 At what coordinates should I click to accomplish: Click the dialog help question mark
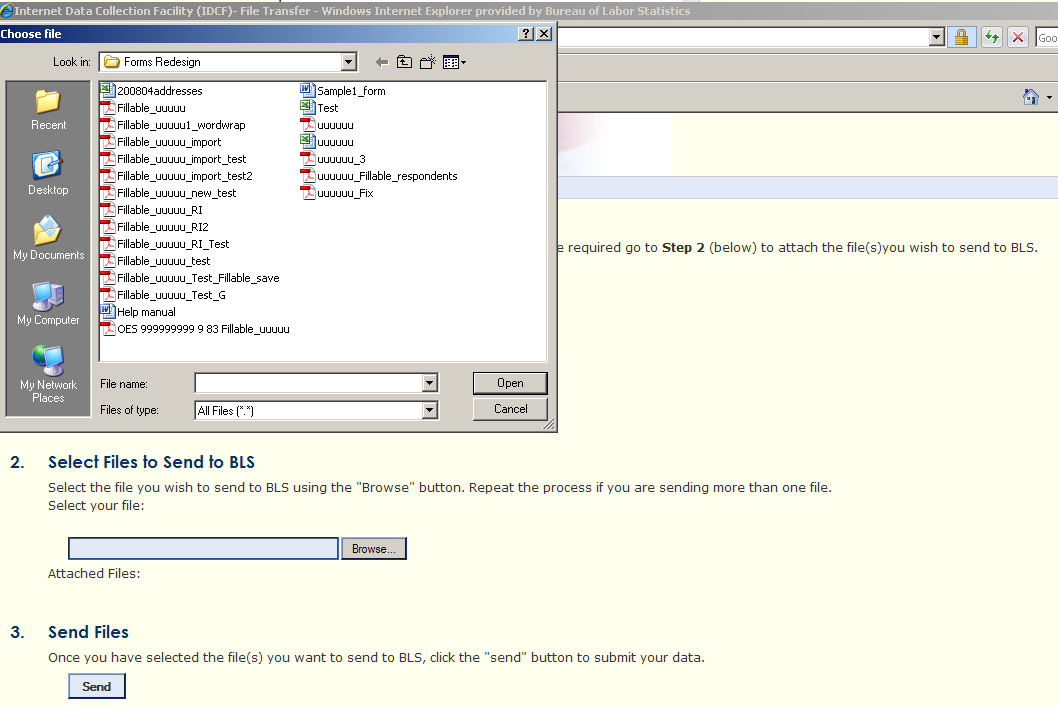(526, 34)
